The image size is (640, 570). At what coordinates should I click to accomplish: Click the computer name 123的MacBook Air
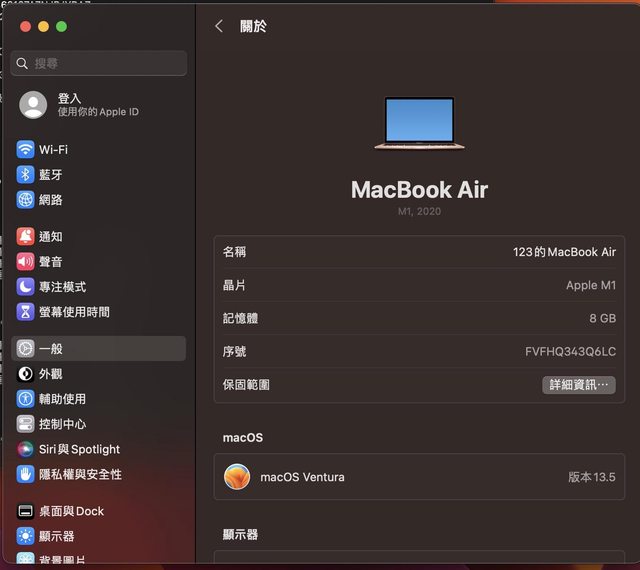coord(564,252)
